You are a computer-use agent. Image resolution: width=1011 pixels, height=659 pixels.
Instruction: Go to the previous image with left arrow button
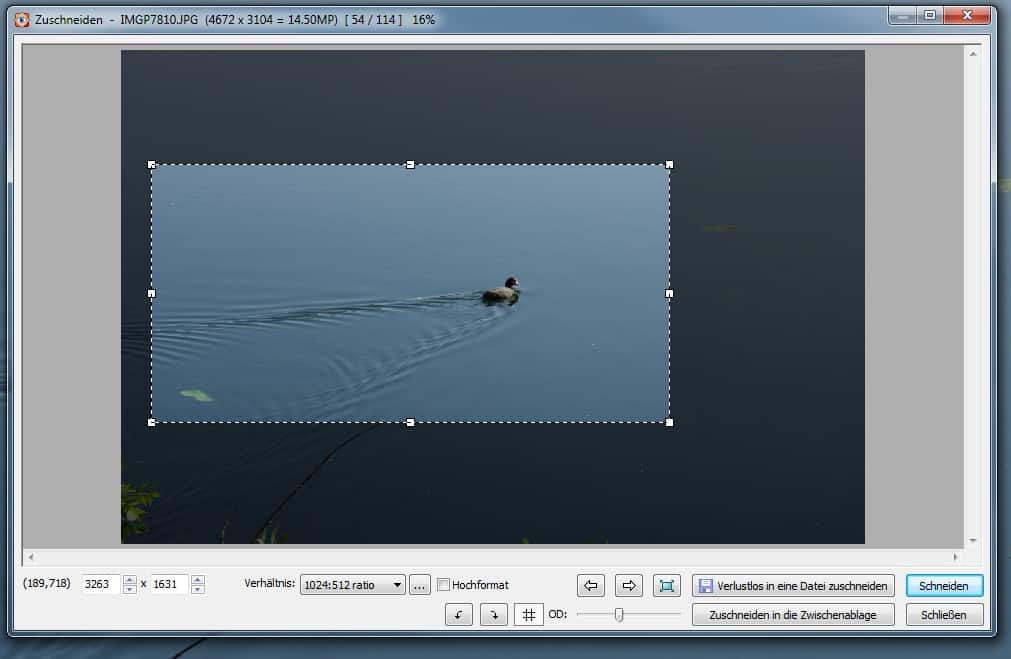591,585
